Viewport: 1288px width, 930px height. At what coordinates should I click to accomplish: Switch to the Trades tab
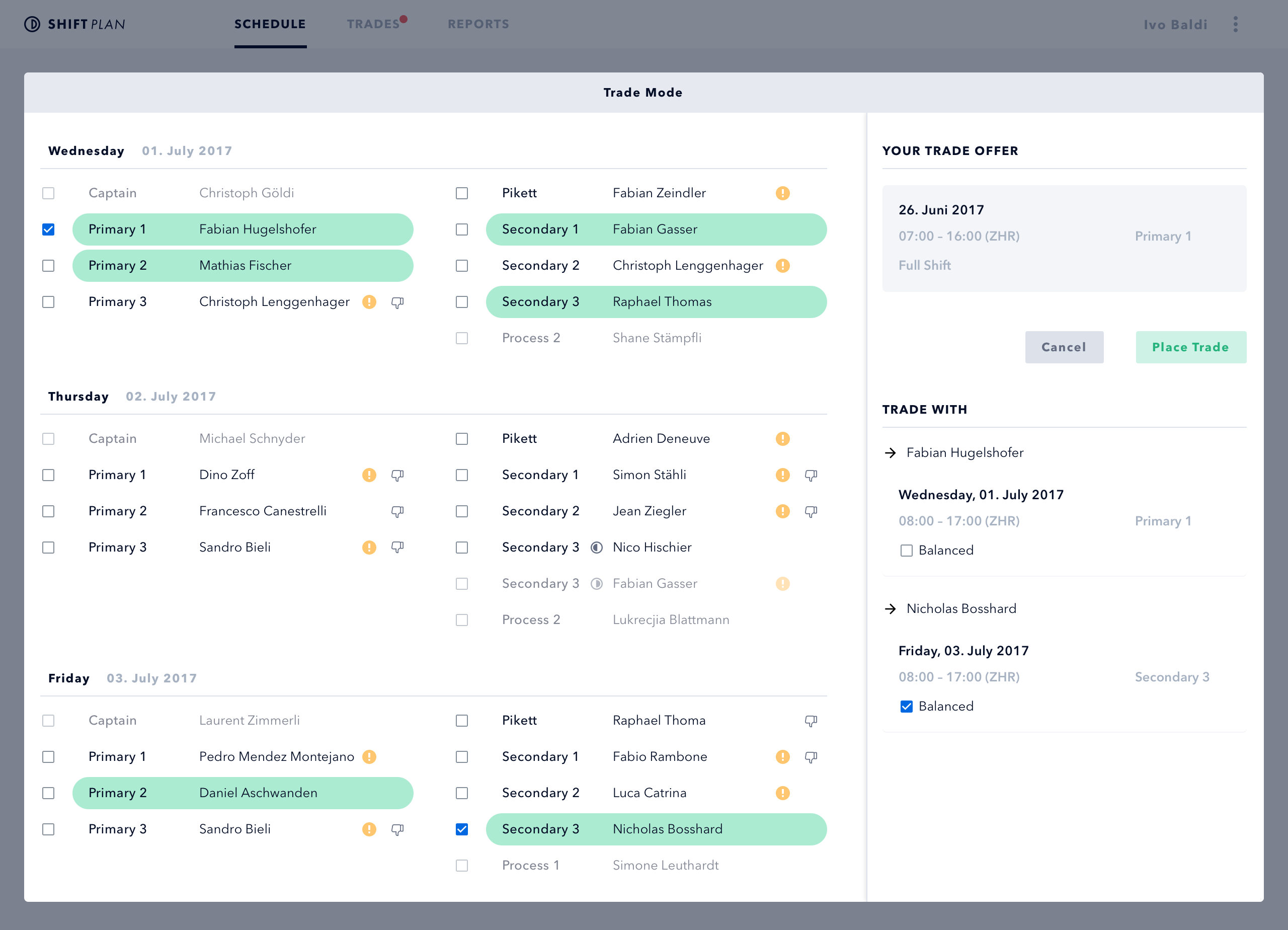[374, 24]
